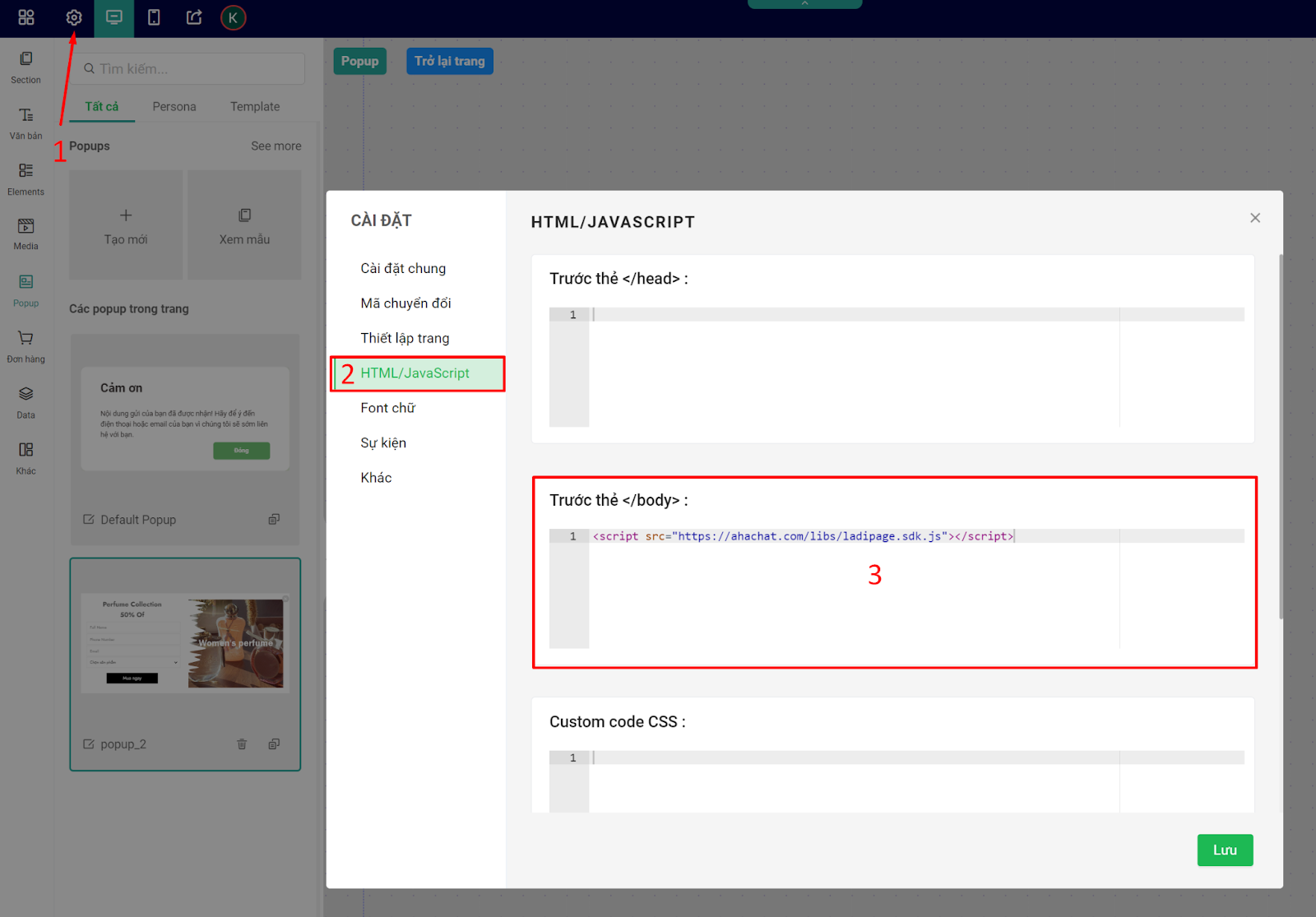Click the Default Popup name label
1316x917 pixels.
tap(138, 520)
